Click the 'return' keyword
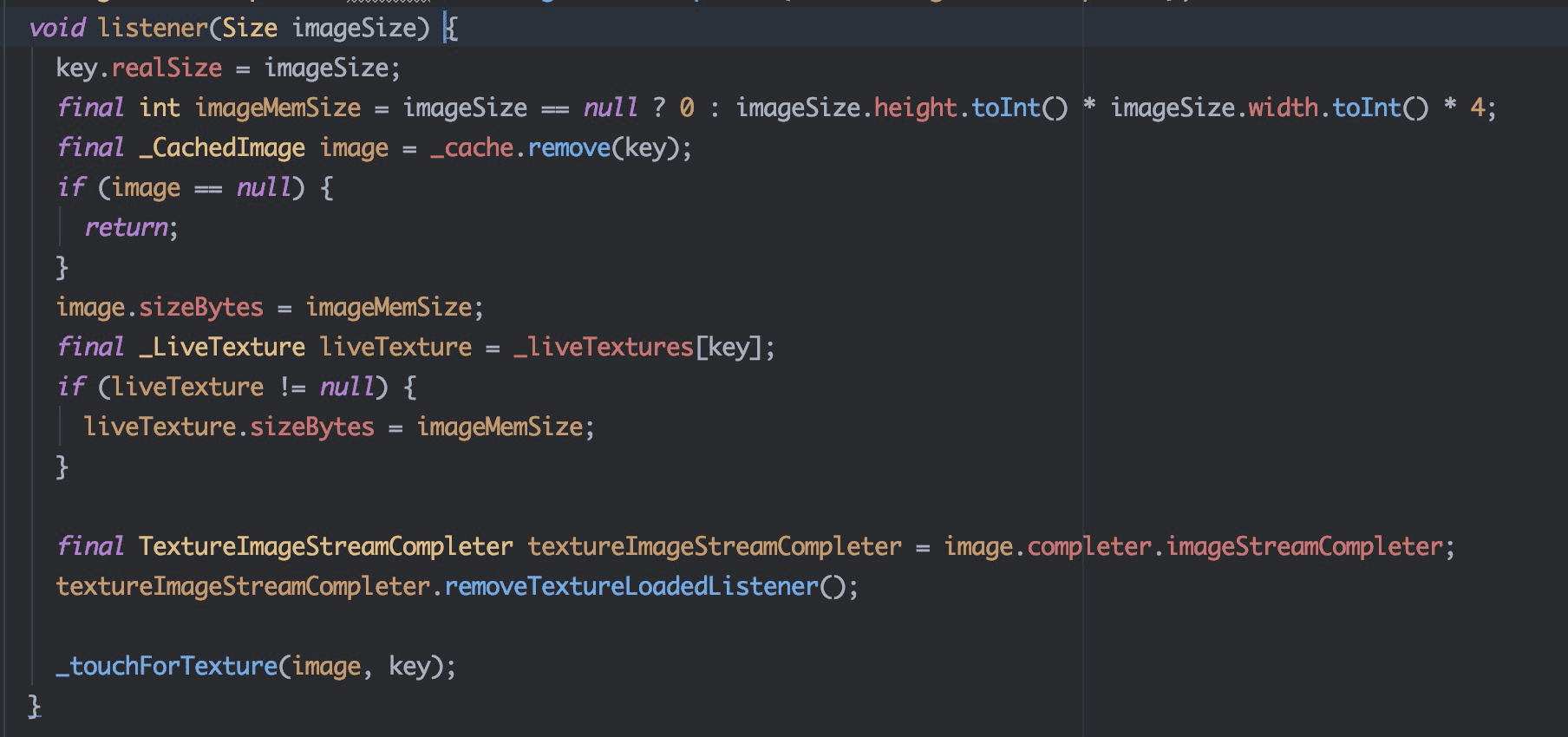Screen dimensions: 1568x737 click(x=126, y=227)
